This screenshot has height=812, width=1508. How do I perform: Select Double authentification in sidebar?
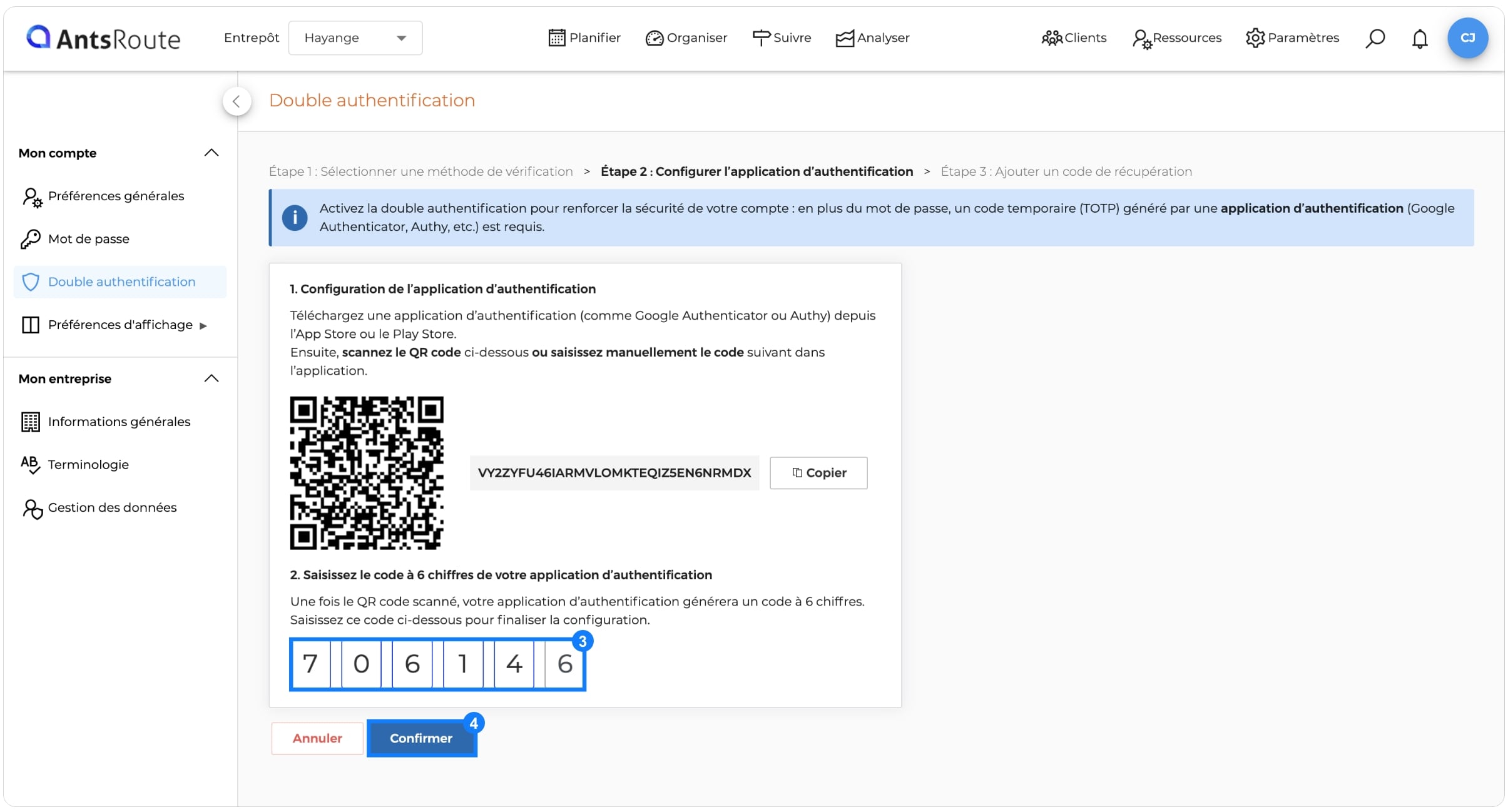pos(120,282)
